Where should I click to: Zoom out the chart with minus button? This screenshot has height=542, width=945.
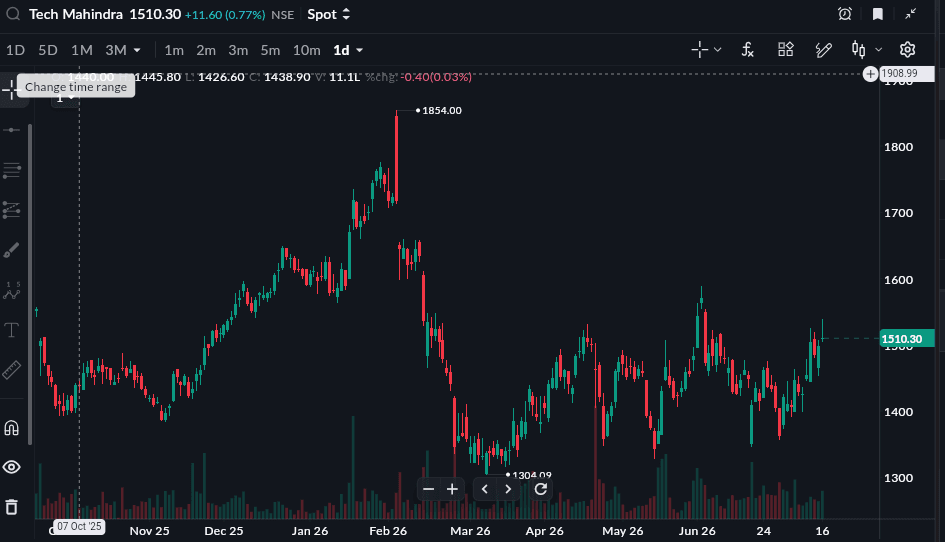point(429,489)
